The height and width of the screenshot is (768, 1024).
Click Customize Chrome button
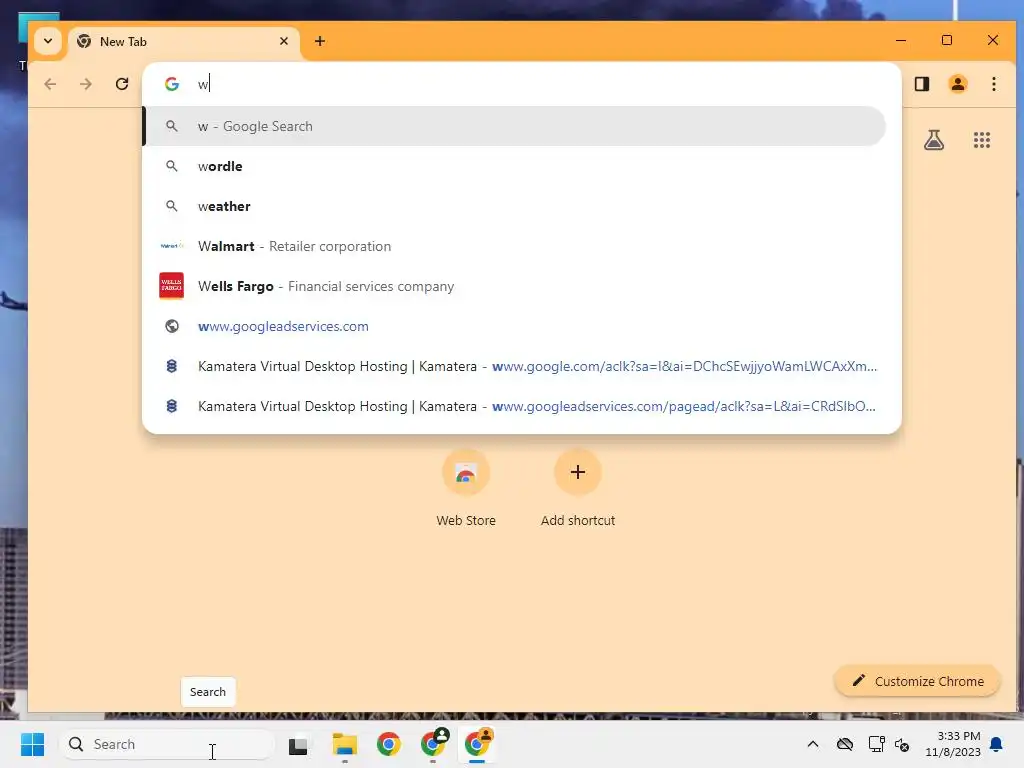918,681
